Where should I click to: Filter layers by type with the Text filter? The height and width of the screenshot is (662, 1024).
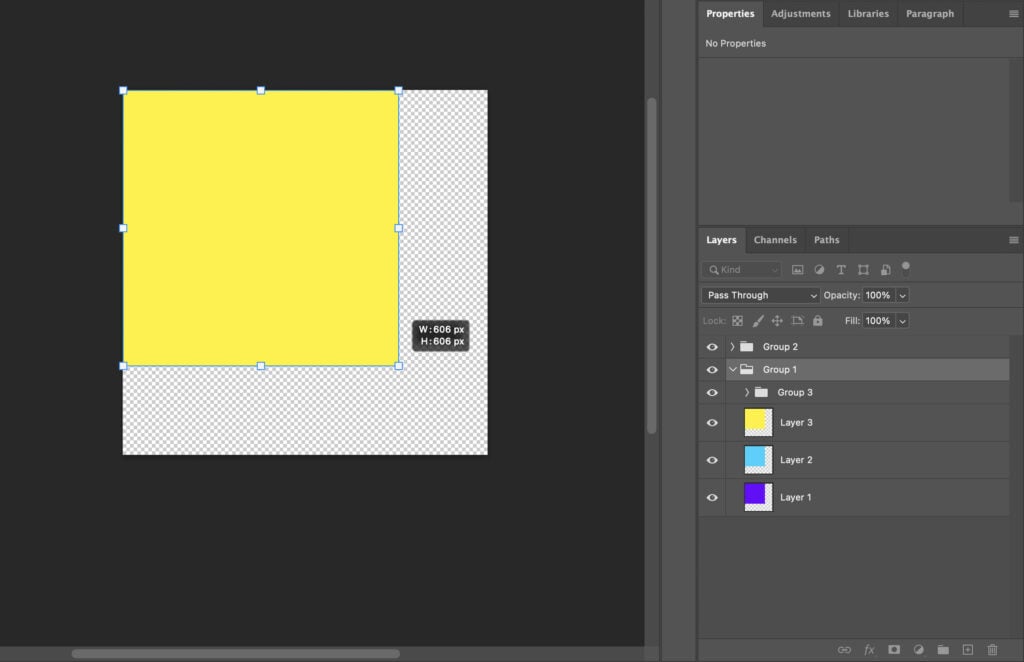click(x=841, y=269)
